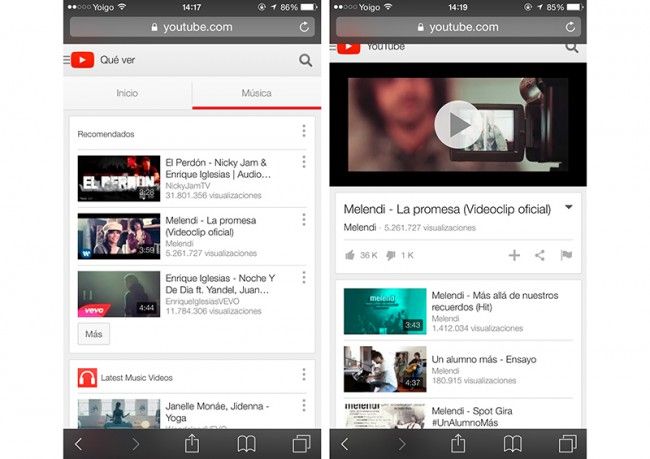Go forward in left phone Safari toolbar

pos(136,444)
